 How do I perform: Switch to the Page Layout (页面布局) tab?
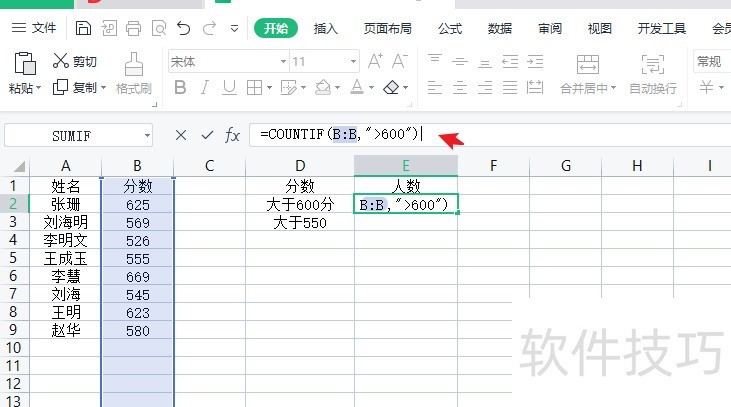388,29
